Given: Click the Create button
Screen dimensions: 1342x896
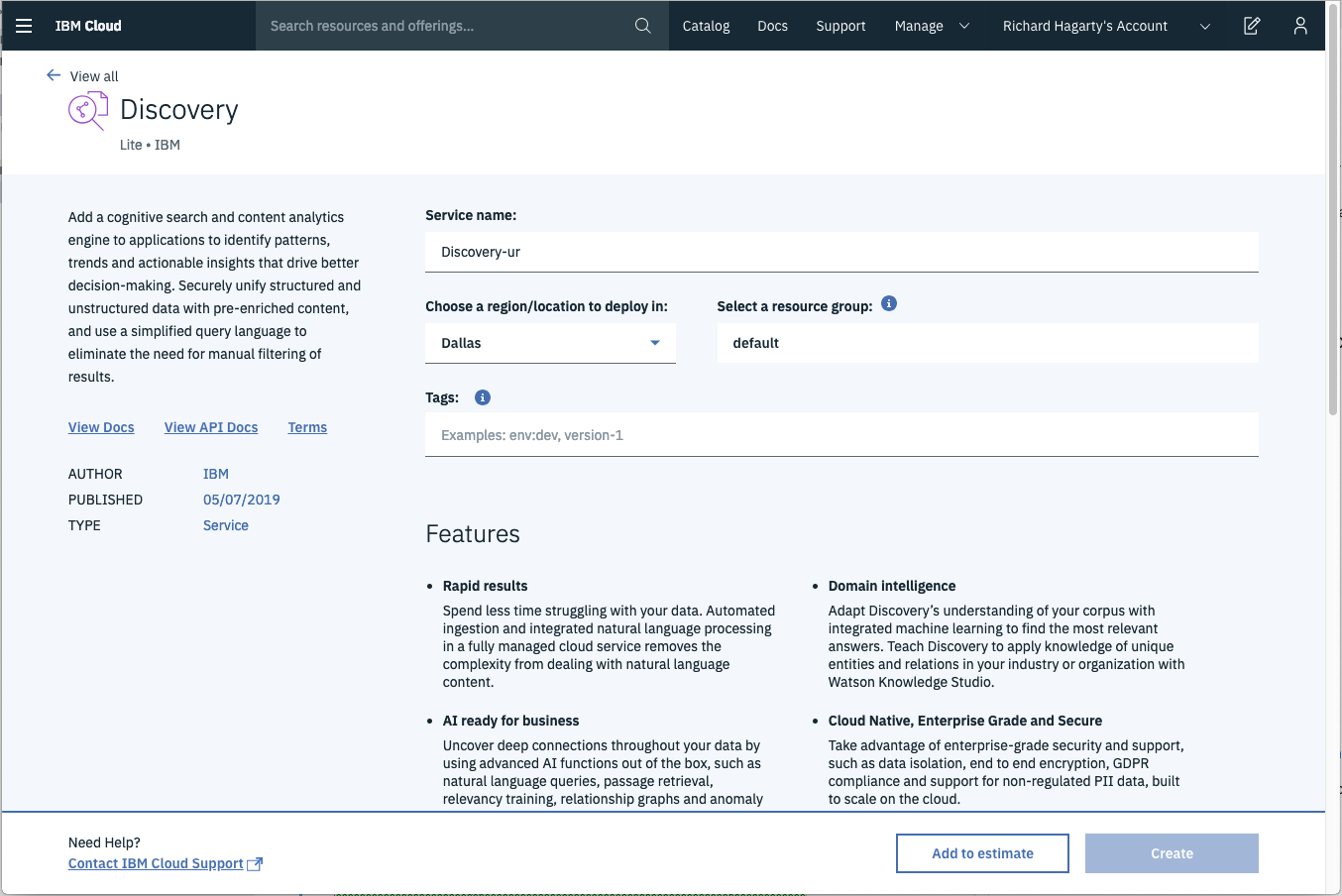Looking at the screenshot, I should [1172, 853].
